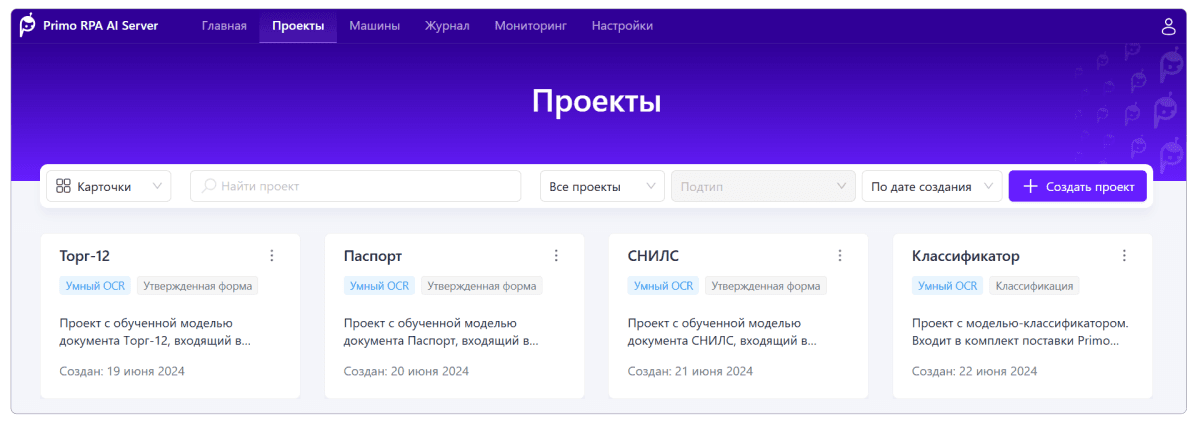Click the Умный OCR tag on Классификатор
This screenshot has width=1193, height=424.
(947, 286)
